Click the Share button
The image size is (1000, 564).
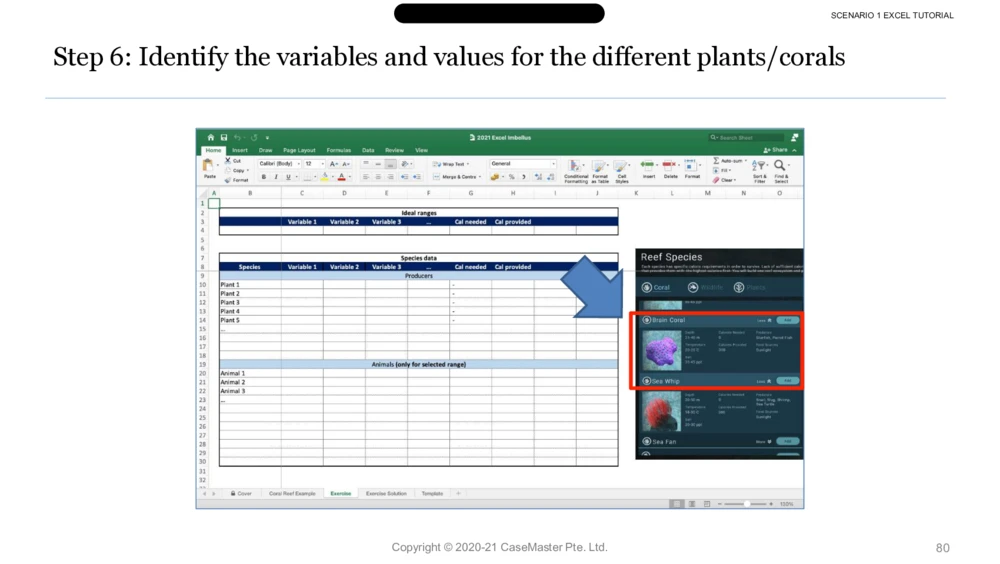click(x=776, y=150)
